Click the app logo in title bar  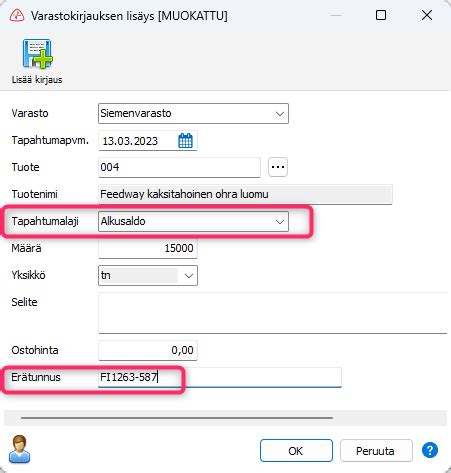coord(17,15)
